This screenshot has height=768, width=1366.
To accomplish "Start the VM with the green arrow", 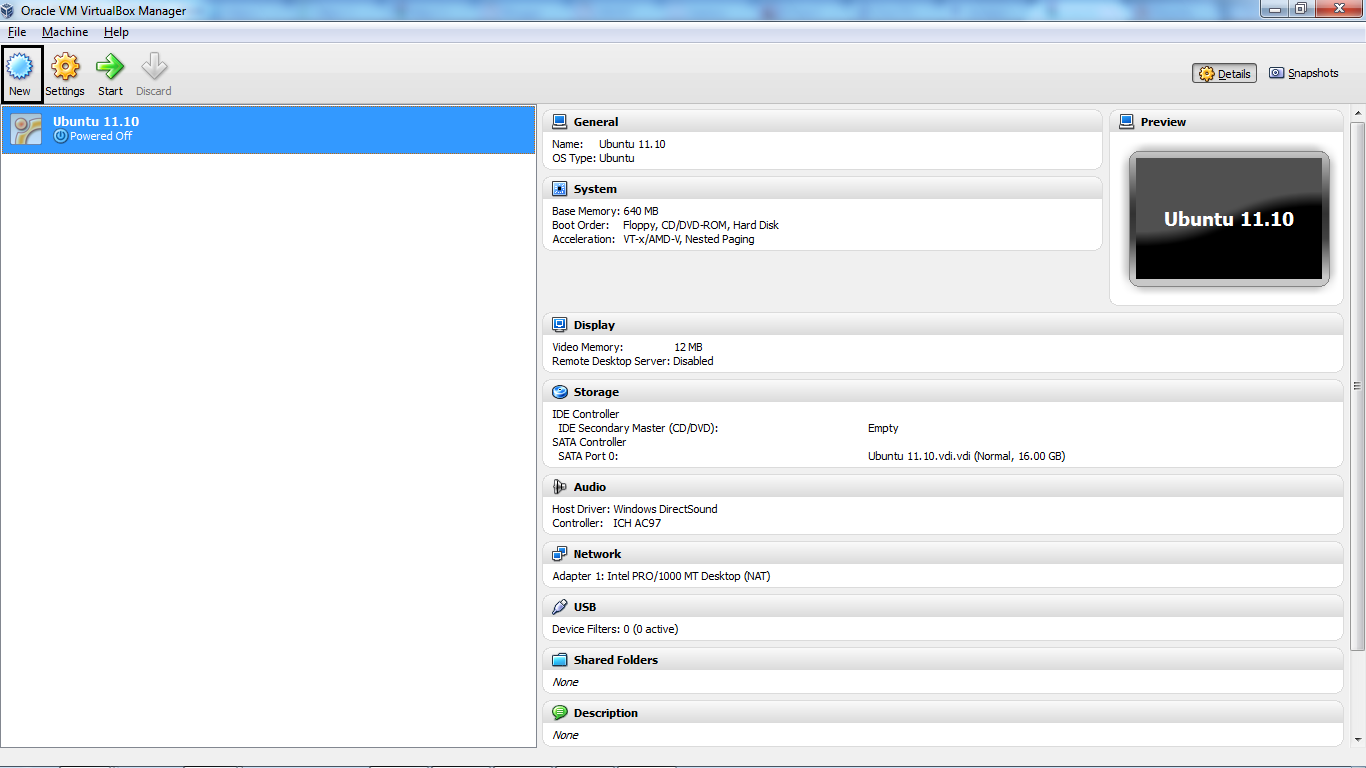I will pyautogui.click(x=110, y=67).
